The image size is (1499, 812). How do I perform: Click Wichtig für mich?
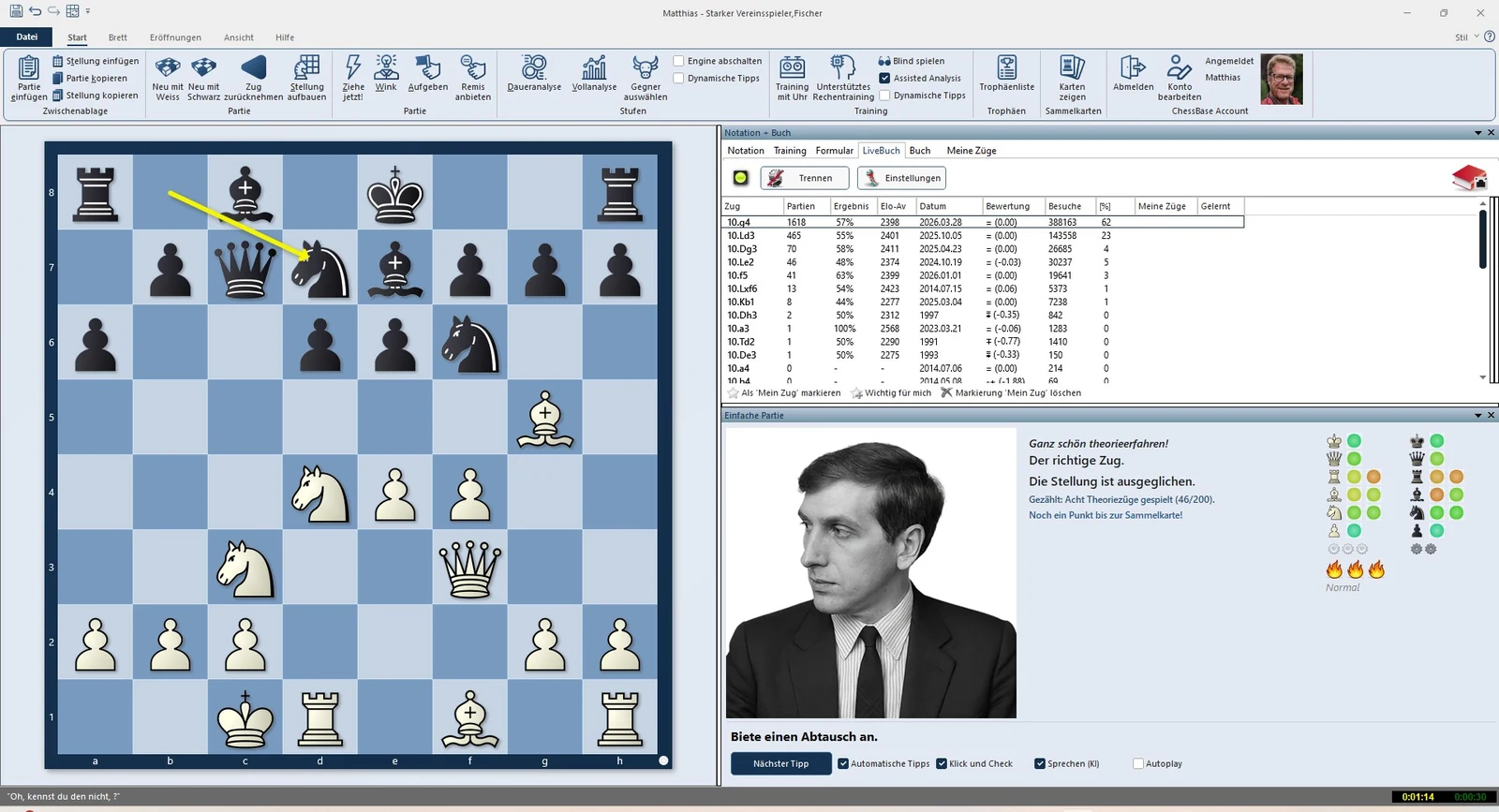click(x=891, y=393)
